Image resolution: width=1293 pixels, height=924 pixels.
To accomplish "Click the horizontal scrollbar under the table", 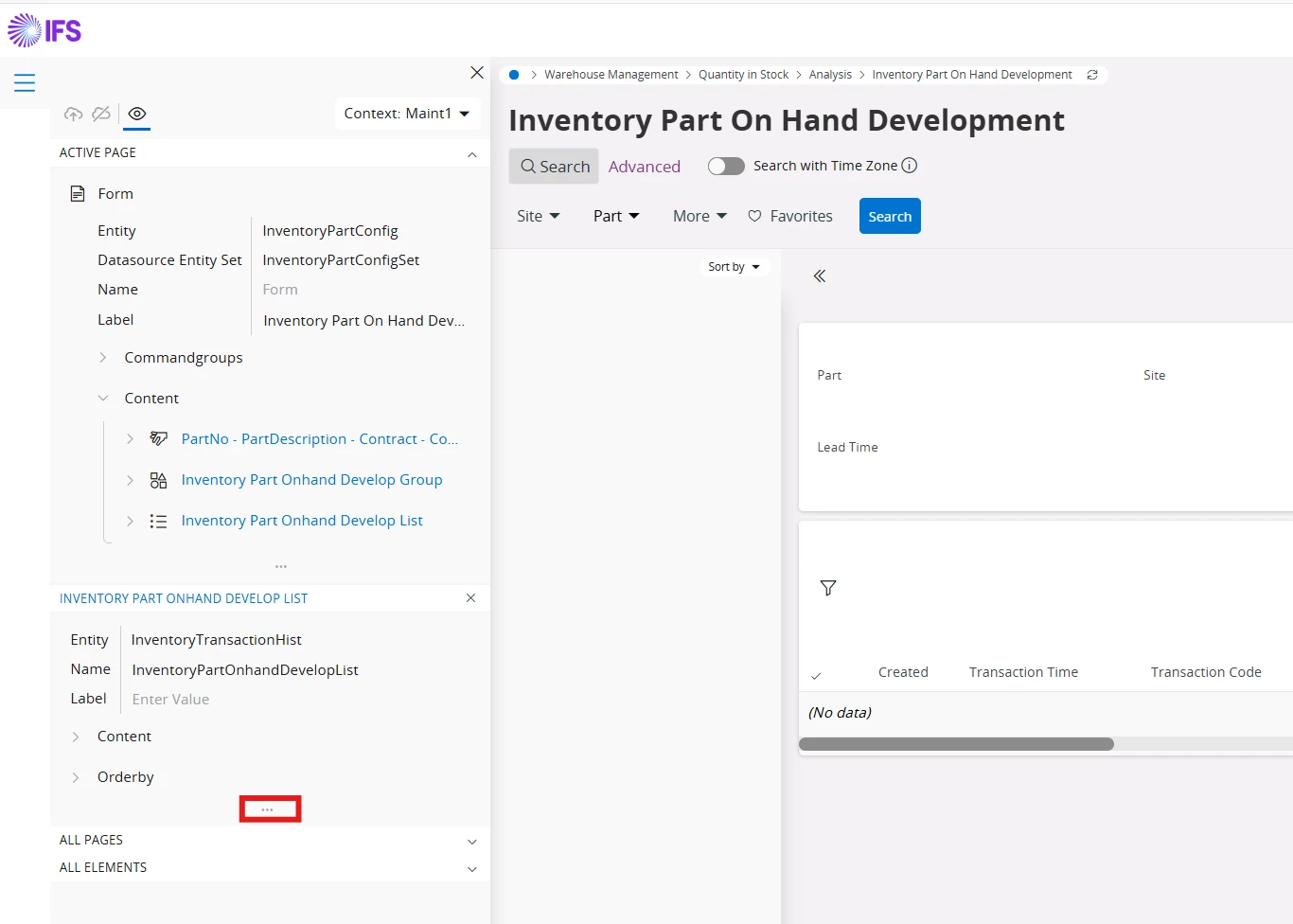I will (x=956, y=744).
